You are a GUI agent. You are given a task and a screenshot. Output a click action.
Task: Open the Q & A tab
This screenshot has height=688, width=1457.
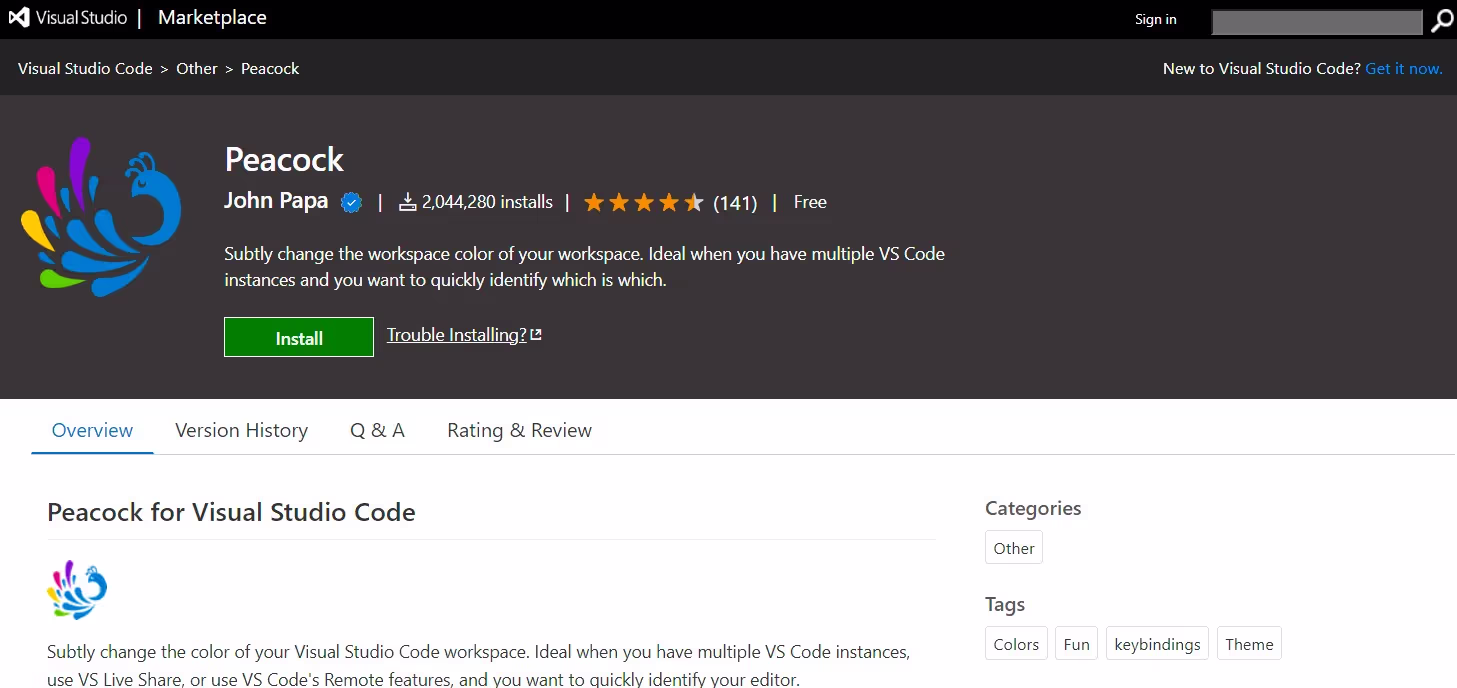click(377, 431)
